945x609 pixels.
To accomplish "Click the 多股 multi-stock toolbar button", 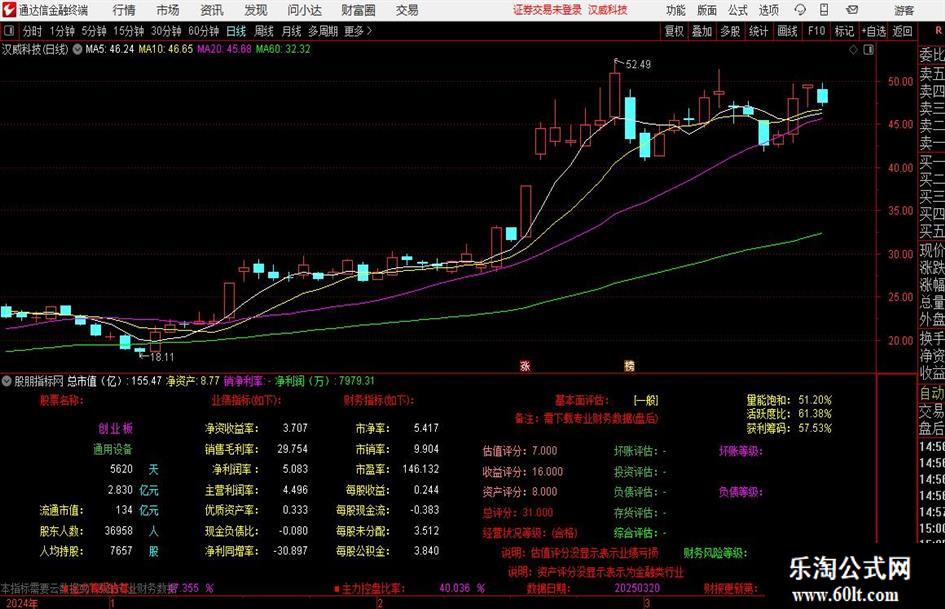I will coord(730,31).
